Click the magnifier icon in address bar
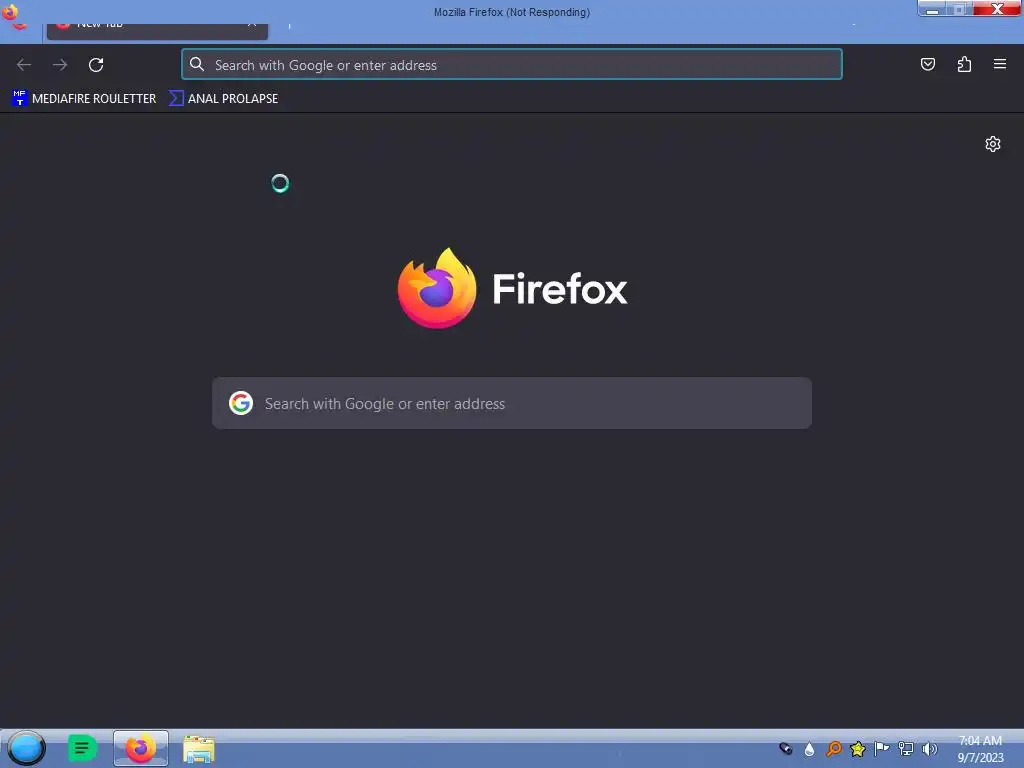The width and height of the screenshot is (1024, 768). (x=197, y=64)
